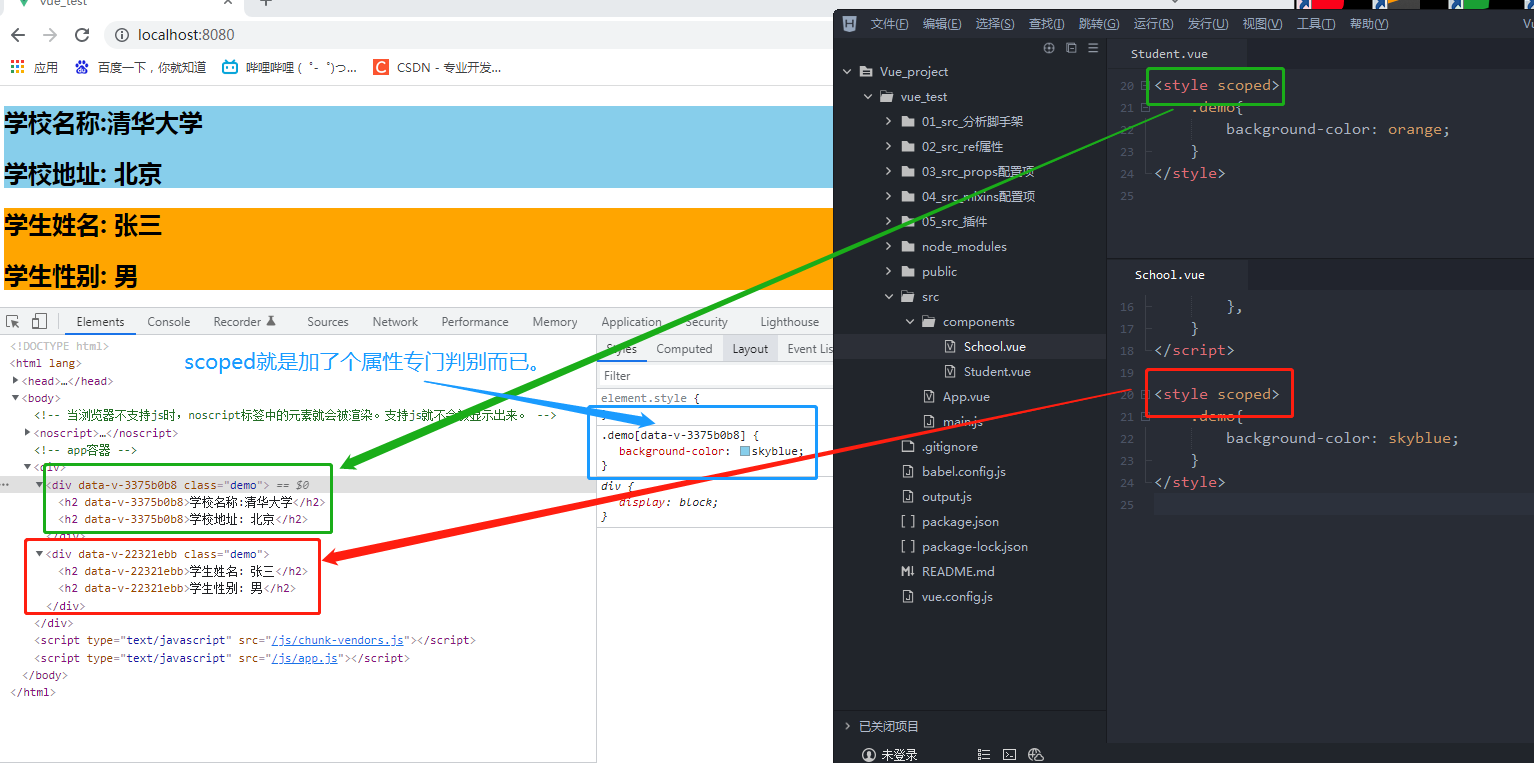Screen dimensions: 1534x763
Task: Collapse the vue_test folder
Action: point(867,97)
